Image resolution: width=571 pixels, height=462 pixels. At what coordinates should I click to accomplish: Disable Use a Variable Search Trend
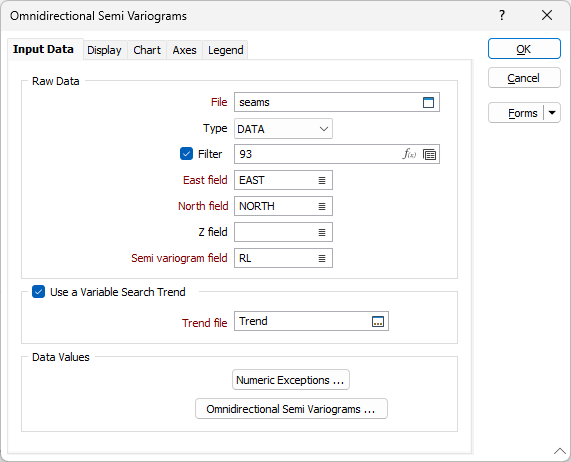point(38,292)
